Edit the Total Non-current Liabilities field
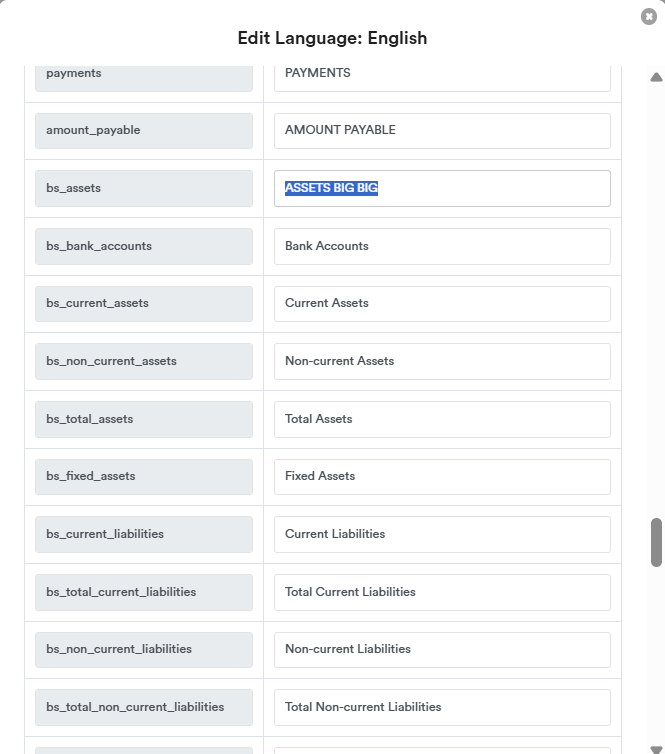Viewport: 665px width, 754px height. tap(442, 707)
